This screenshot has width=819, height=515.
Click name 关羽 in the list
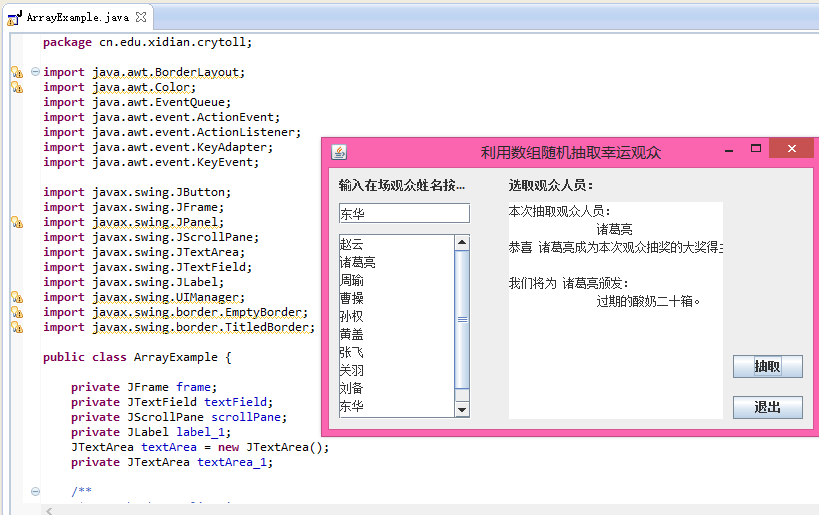[352, 370]
